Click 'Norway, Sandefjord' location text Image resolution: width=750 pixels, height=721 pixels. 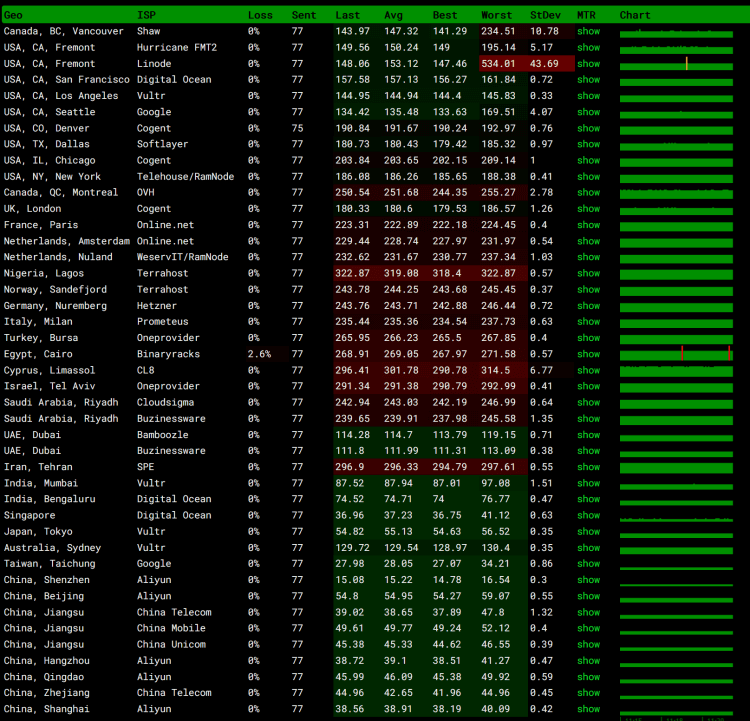(55, 289)
